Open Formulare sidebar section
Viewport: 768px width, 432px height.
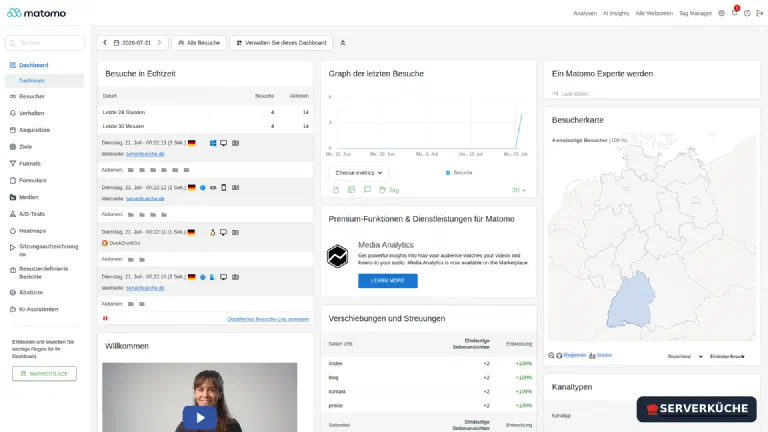[32, 180]
